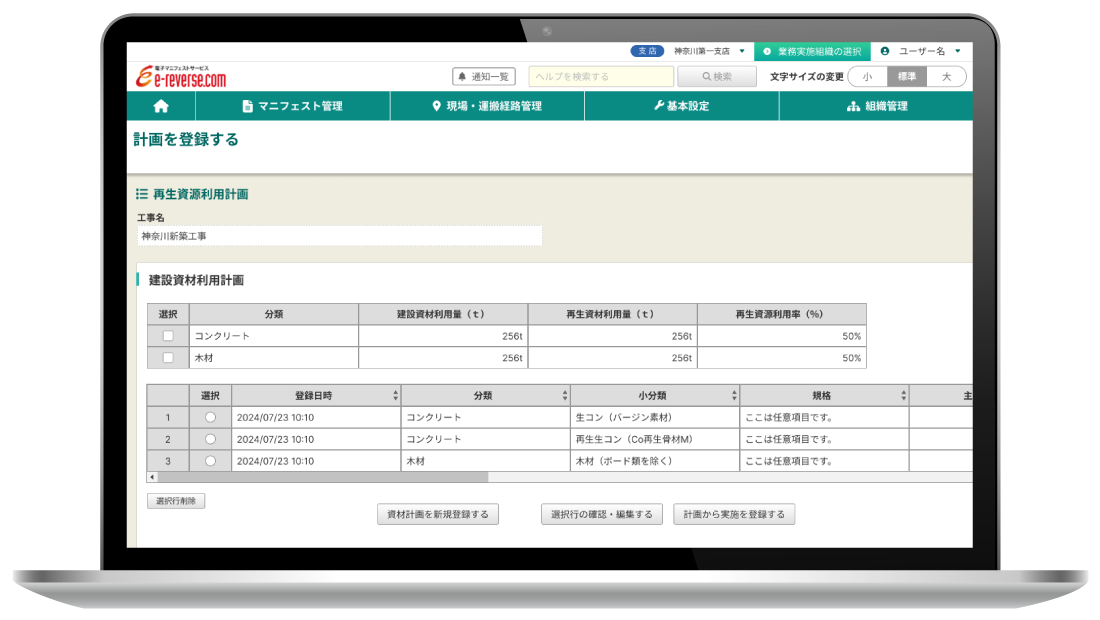Switch text size to 大
This screenshot has width=1100, height=620.
pos(945,76)
